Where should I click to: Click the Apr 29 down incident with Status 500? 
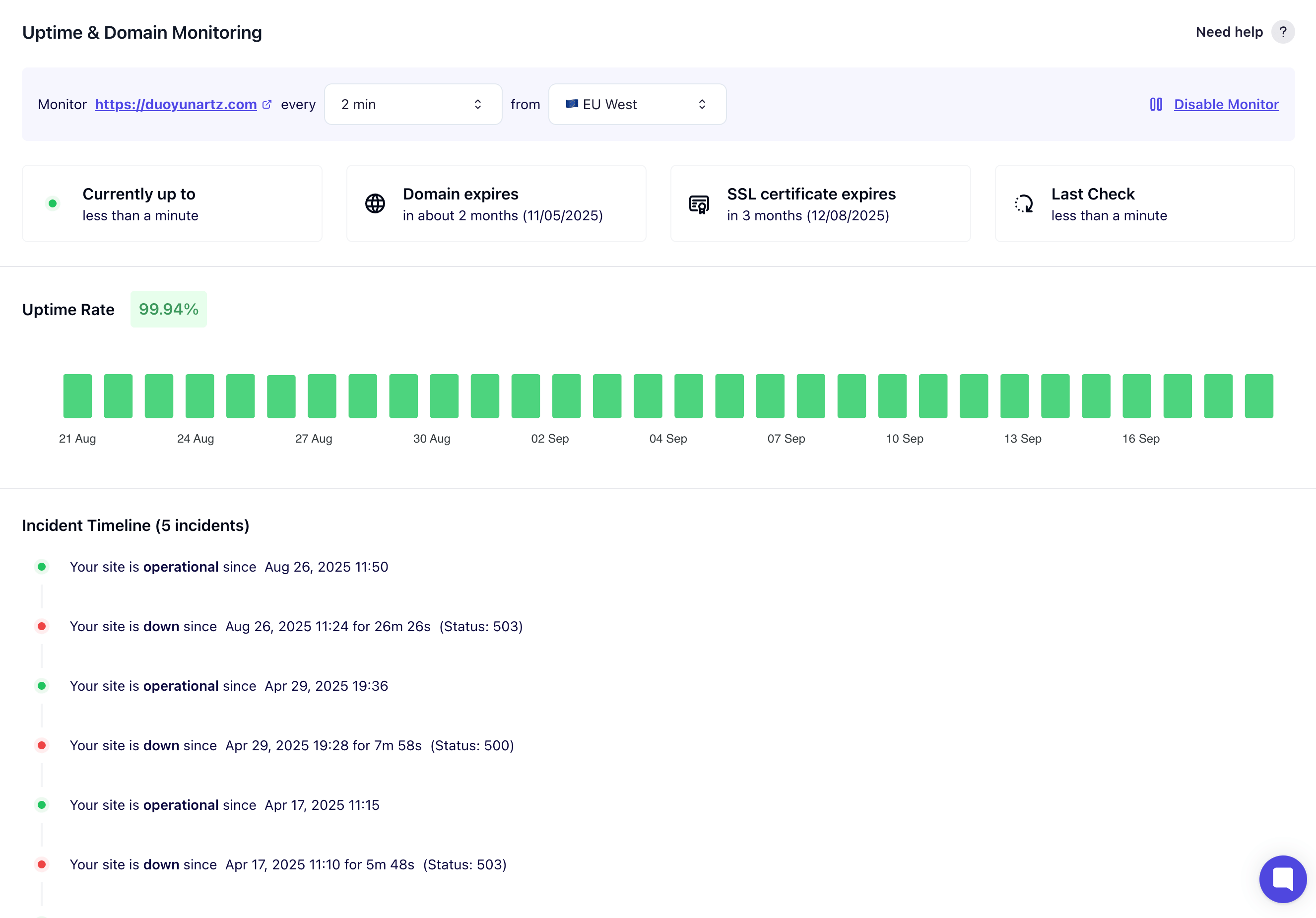tap(291, 745)
